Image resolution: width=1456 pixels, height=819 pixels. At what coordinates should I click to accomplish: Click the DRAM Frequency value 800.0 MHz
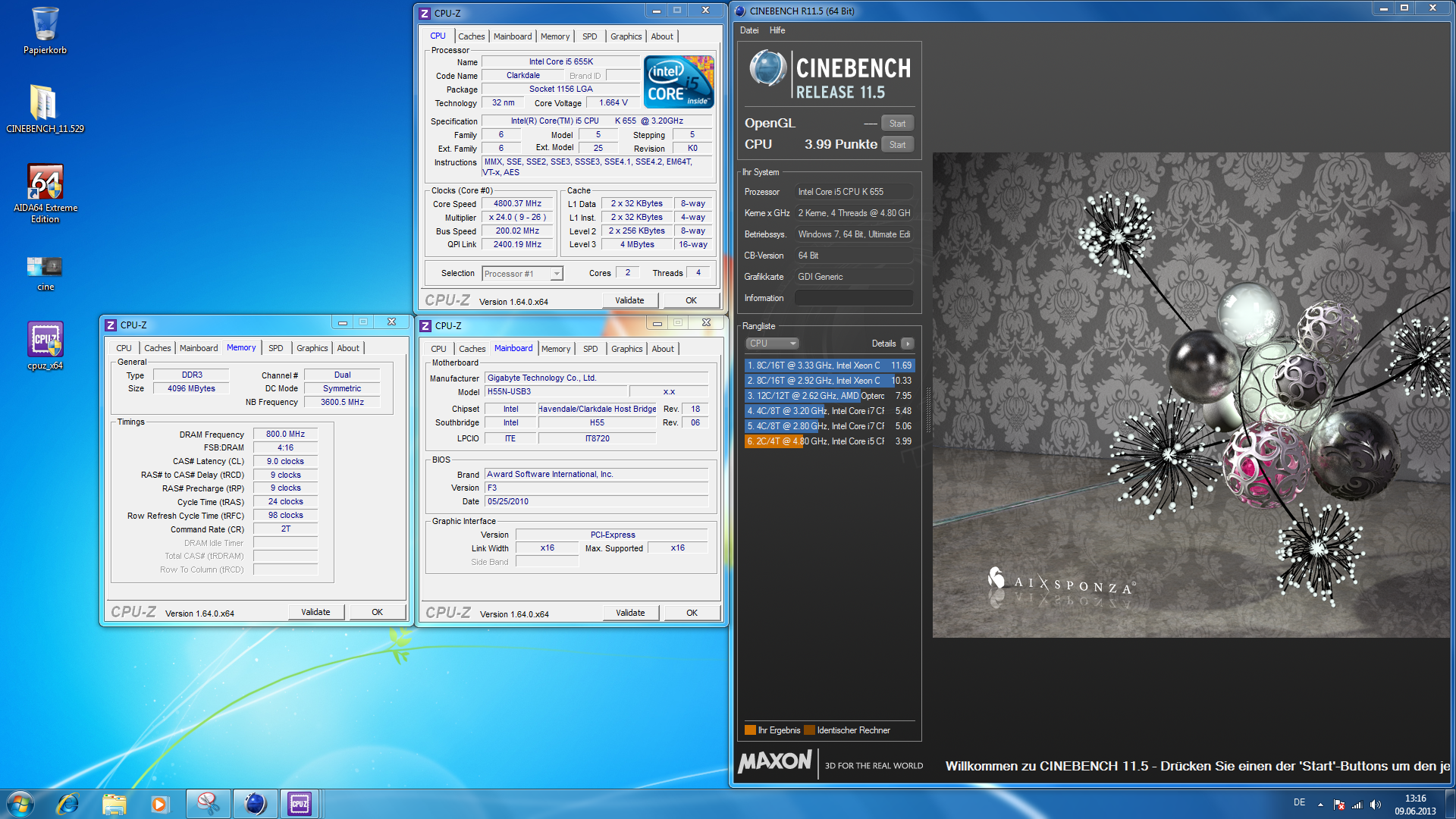click(285, 435)
